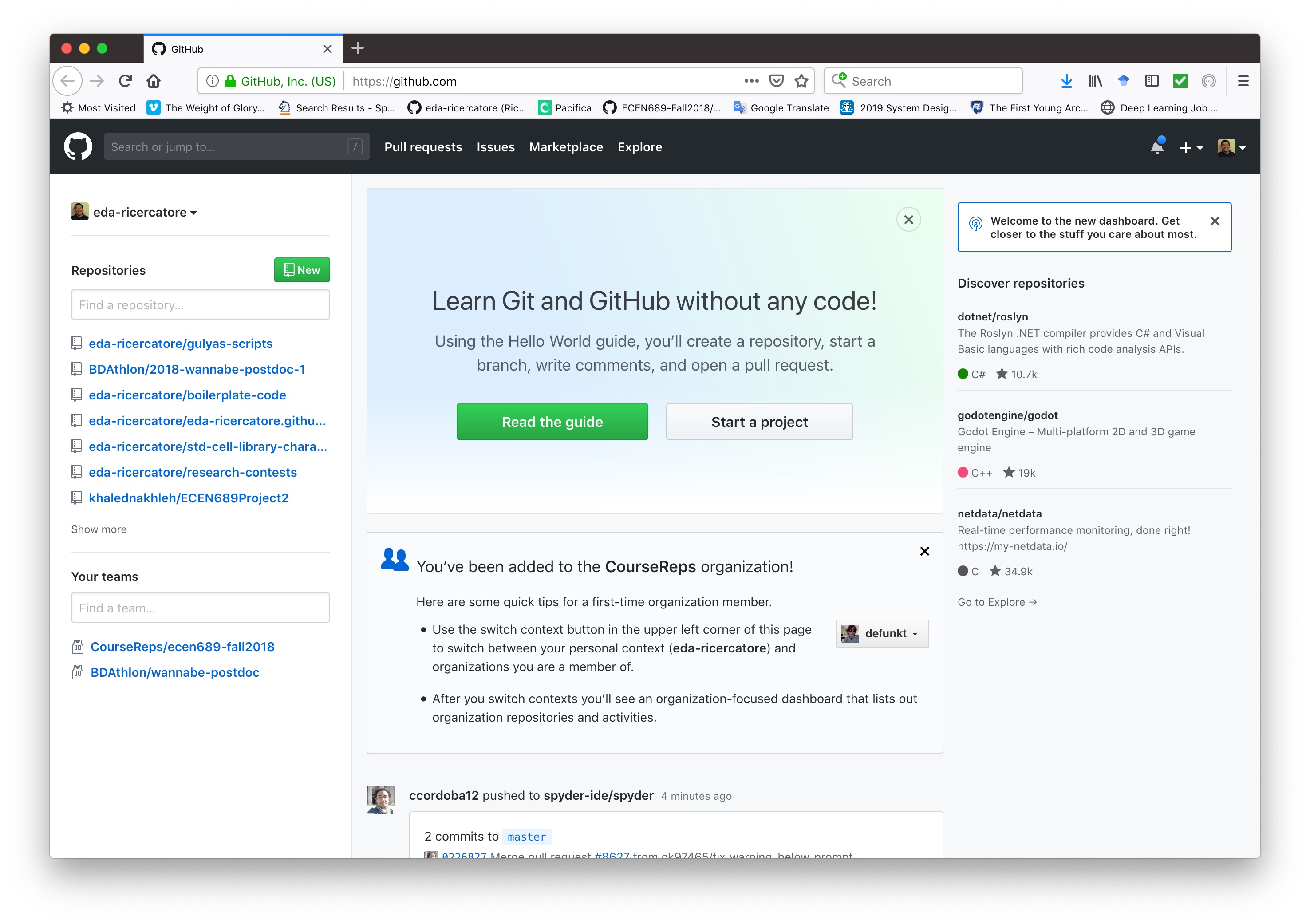The height and width of the screenshot is (924, 1310).
Task: Click the team icon beside CourseReps/ecen689-fall2018
Action: 78,647
